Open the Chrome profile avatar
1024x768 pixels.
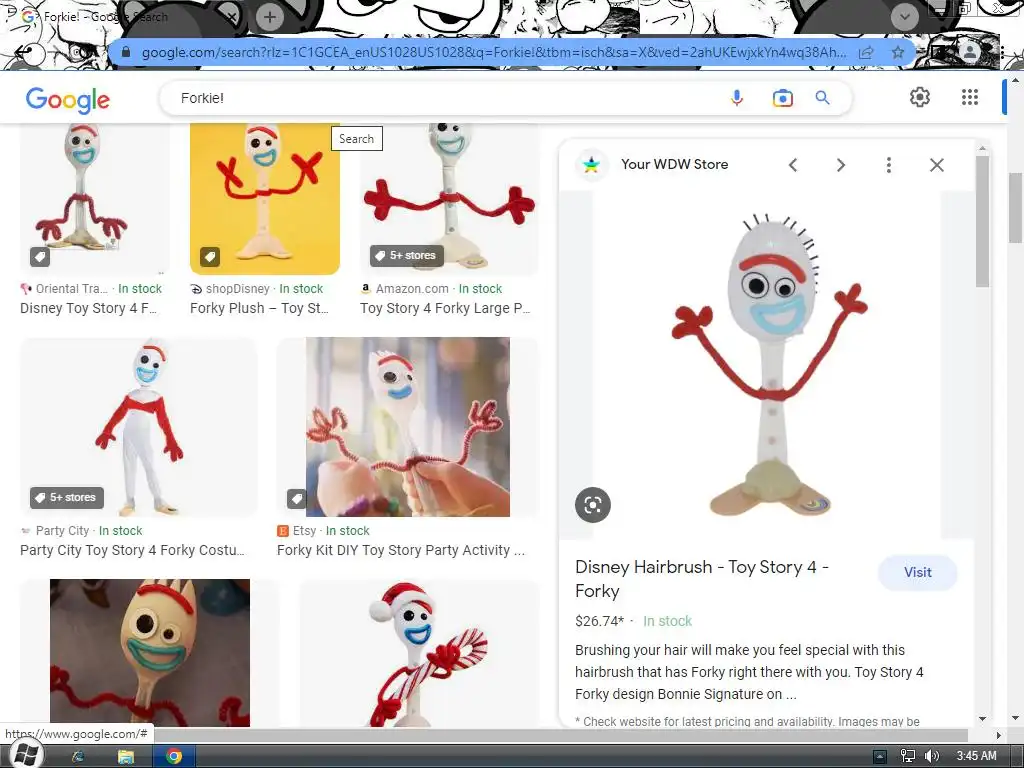pos(970,52)
